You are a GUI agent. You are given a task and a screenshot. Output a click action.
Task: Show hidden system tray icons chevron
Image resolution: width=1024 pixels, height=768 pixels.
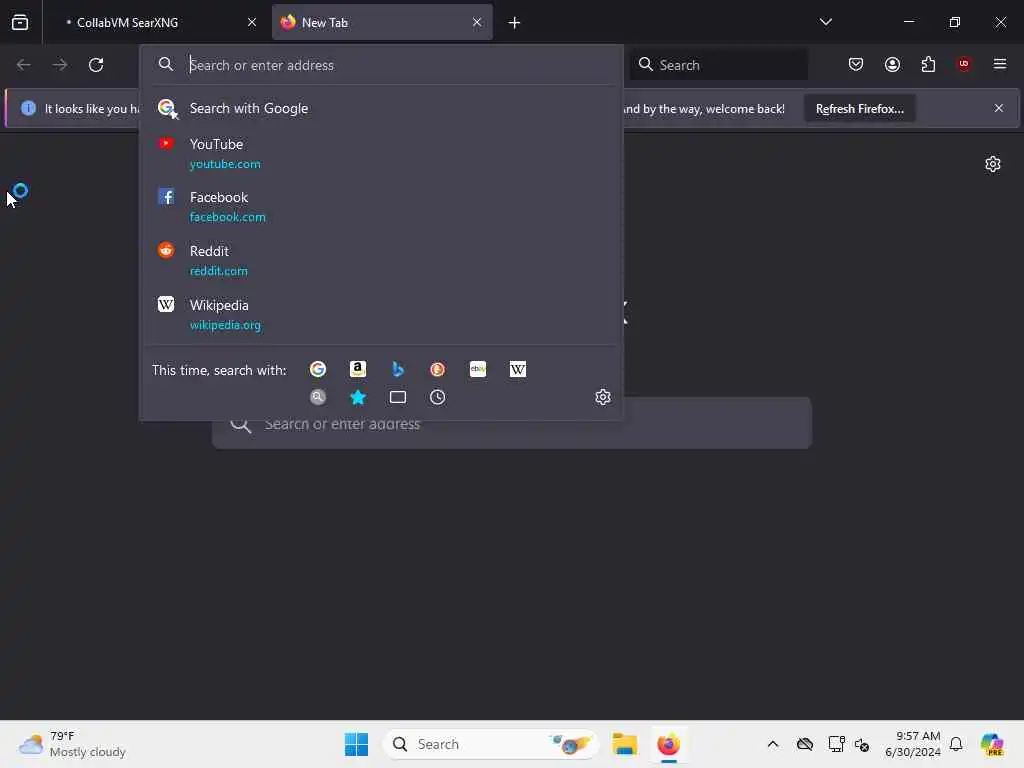click(x=773, y=744)
